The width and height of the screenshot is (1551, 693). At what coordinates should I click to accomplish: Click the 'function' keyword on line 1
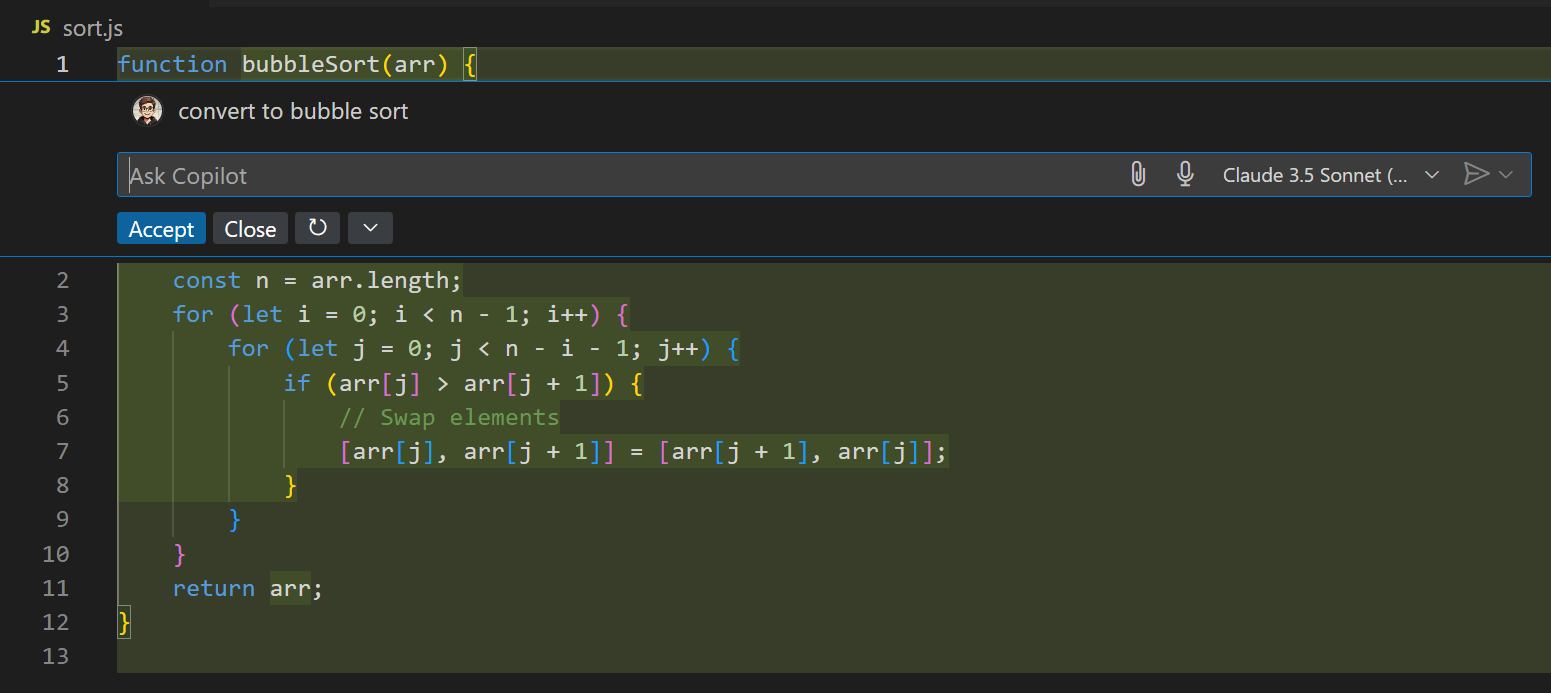pyautogui.click(x=172, y=64)
